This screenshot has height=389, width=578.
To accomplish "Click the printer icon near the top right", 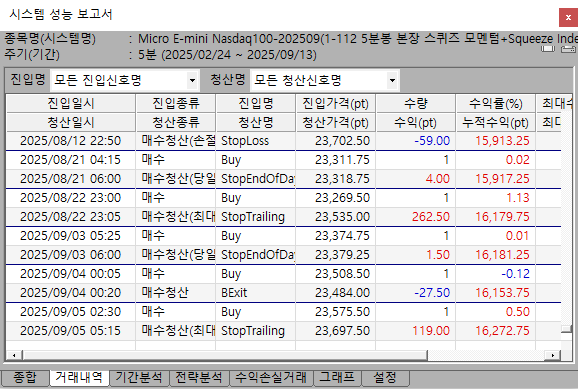I will coord(568,49).
